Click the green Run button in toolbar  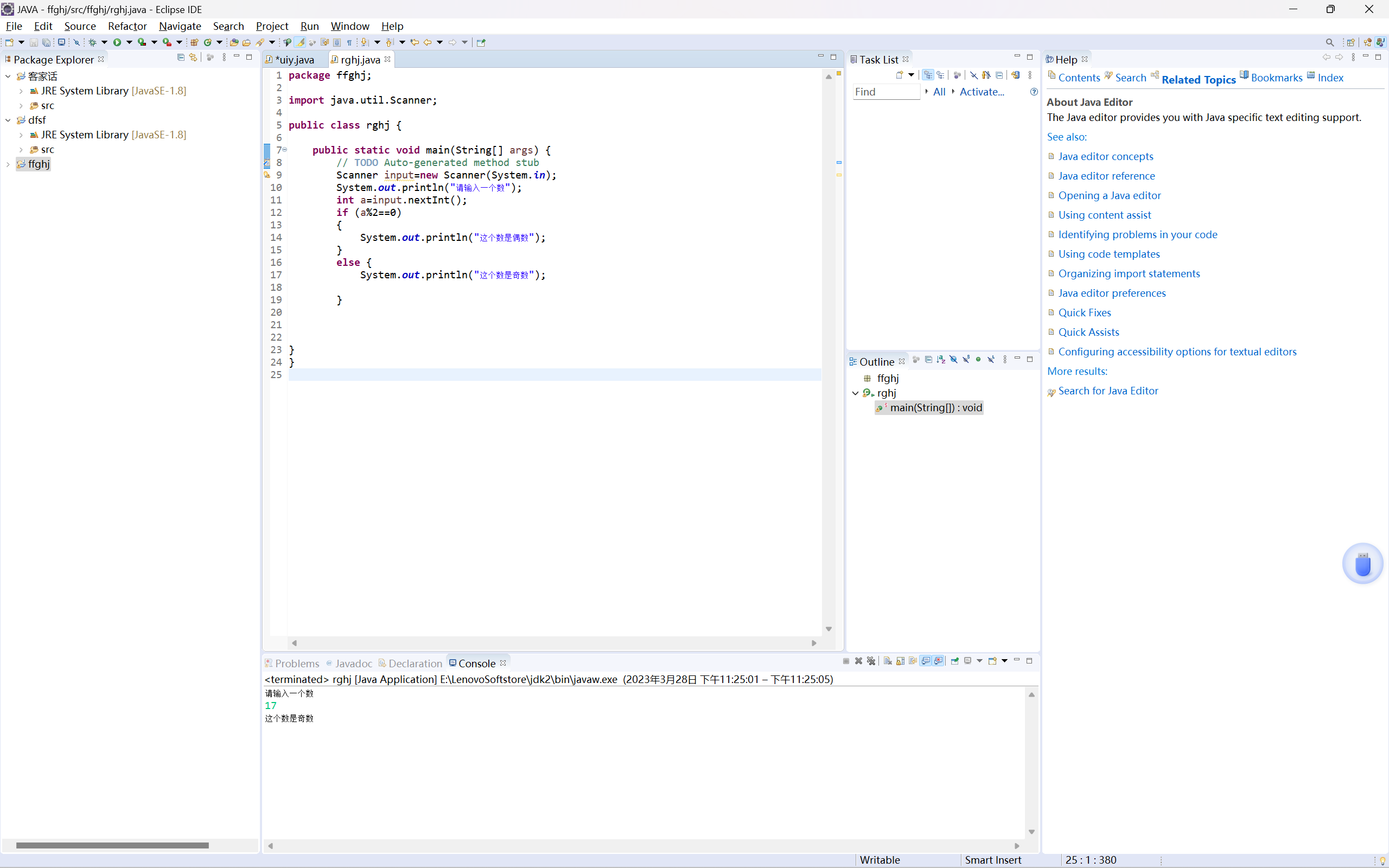click(x=117, y=42)
